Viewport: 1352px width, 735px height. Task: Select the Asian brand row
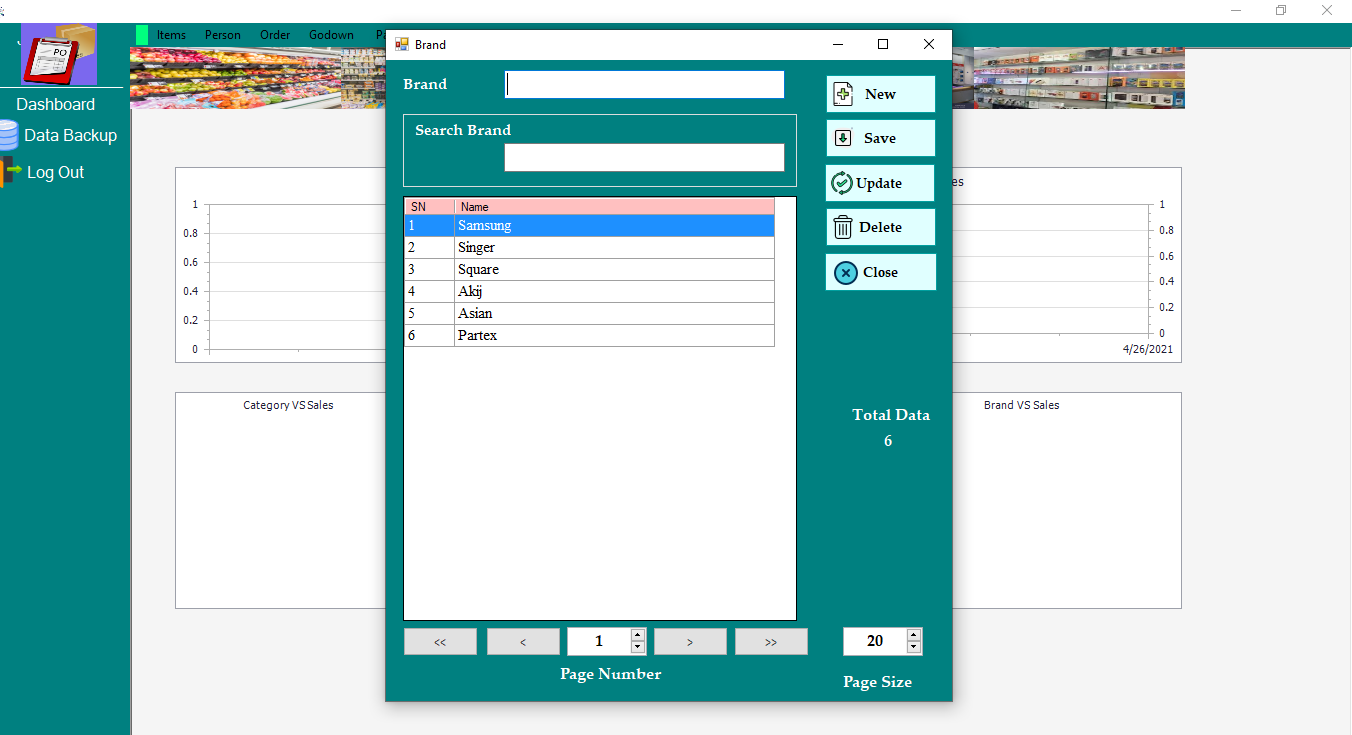(589, 314)
